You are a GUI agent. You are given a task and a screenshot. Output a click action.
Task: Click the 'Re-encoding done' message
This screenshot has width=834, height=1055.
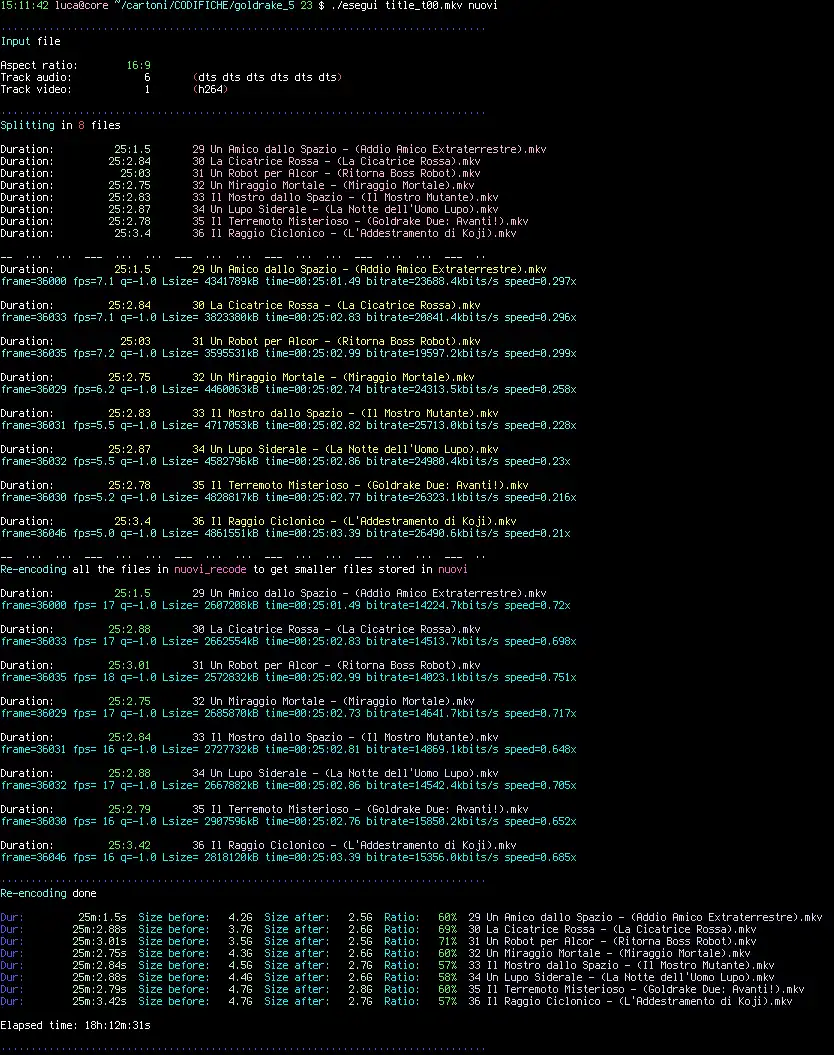click(48, 894)
